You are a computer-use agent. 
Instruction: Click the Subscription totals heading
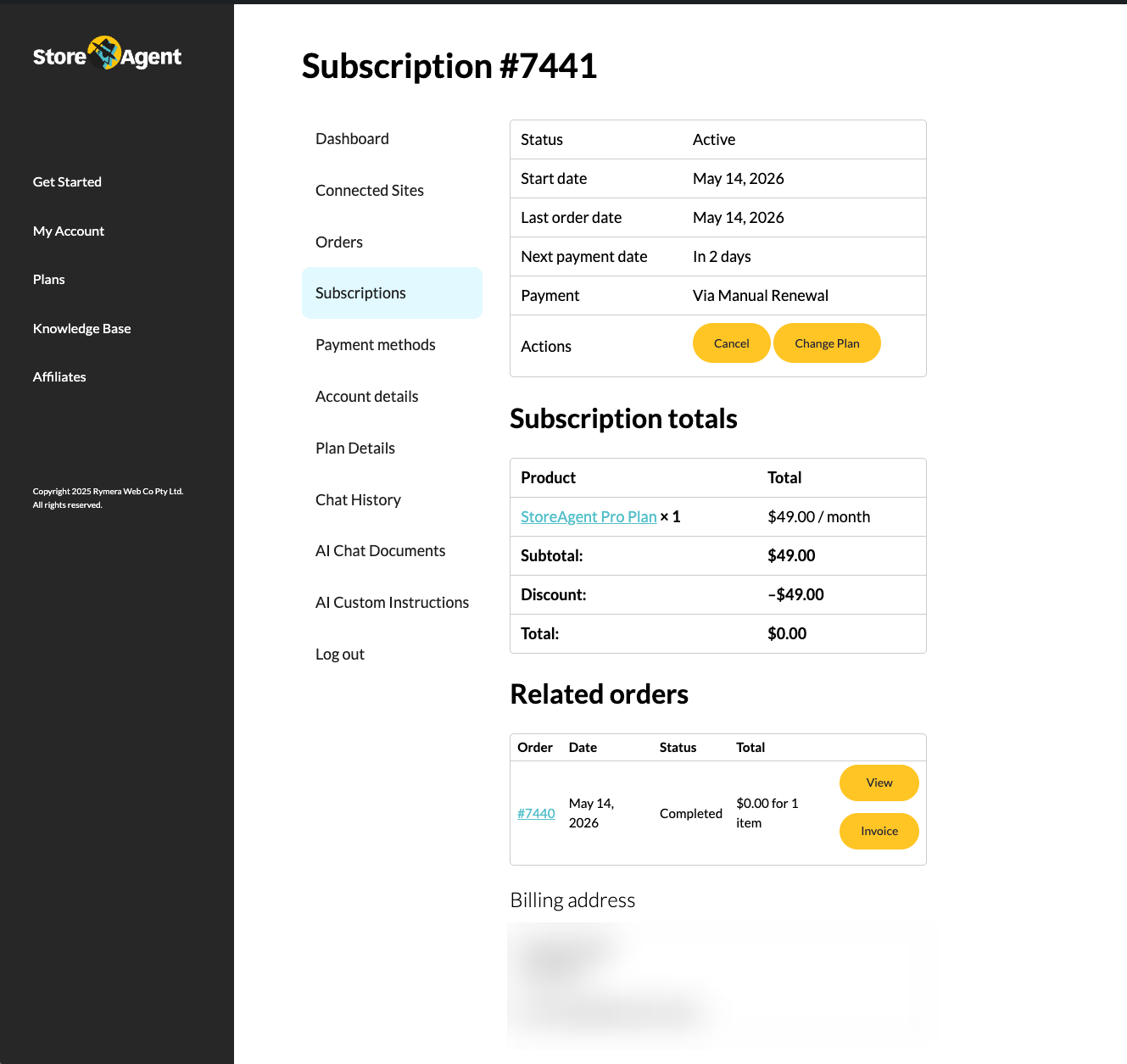pos(623,418)
